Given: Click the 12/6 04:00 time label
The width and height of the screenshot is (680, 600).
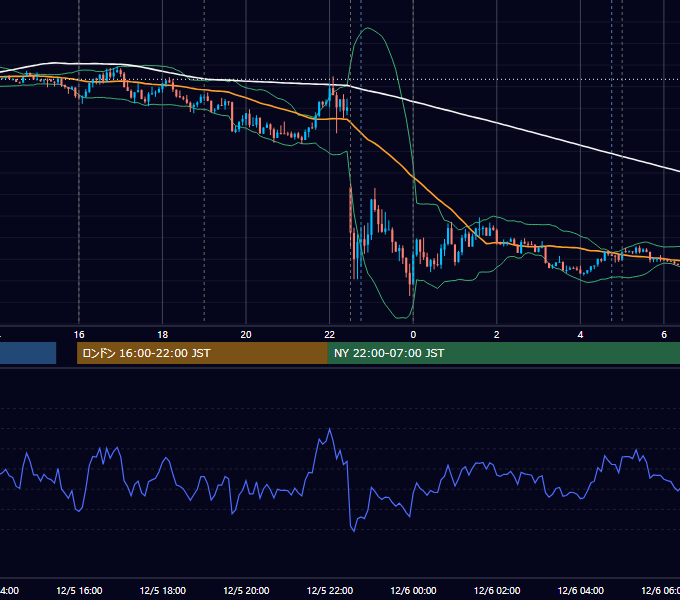Looking at the screenshot, I should pyautogui.click(x=580, y=590).
